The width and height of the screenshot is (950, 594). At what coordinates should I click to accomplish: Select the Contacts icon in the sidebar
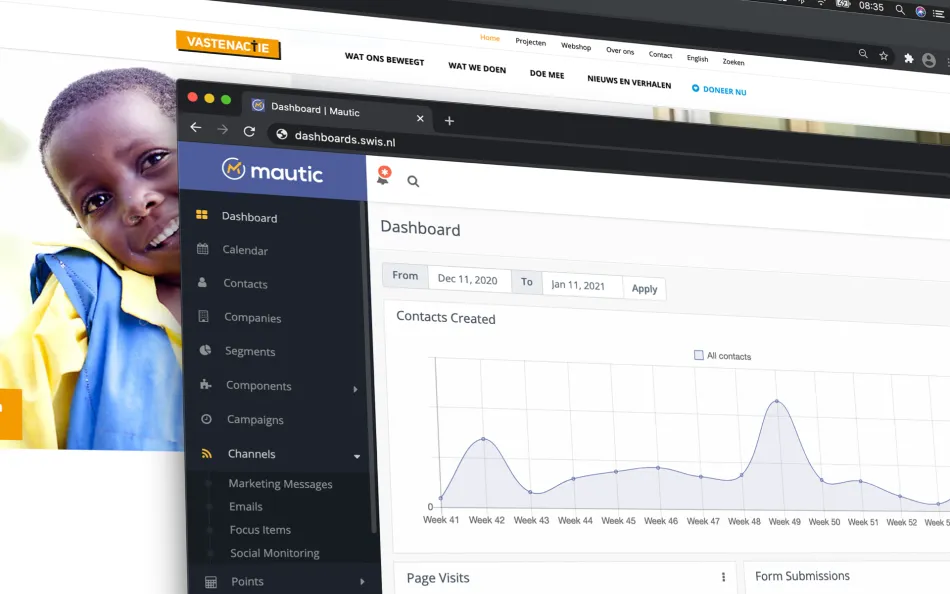[202, 283]
